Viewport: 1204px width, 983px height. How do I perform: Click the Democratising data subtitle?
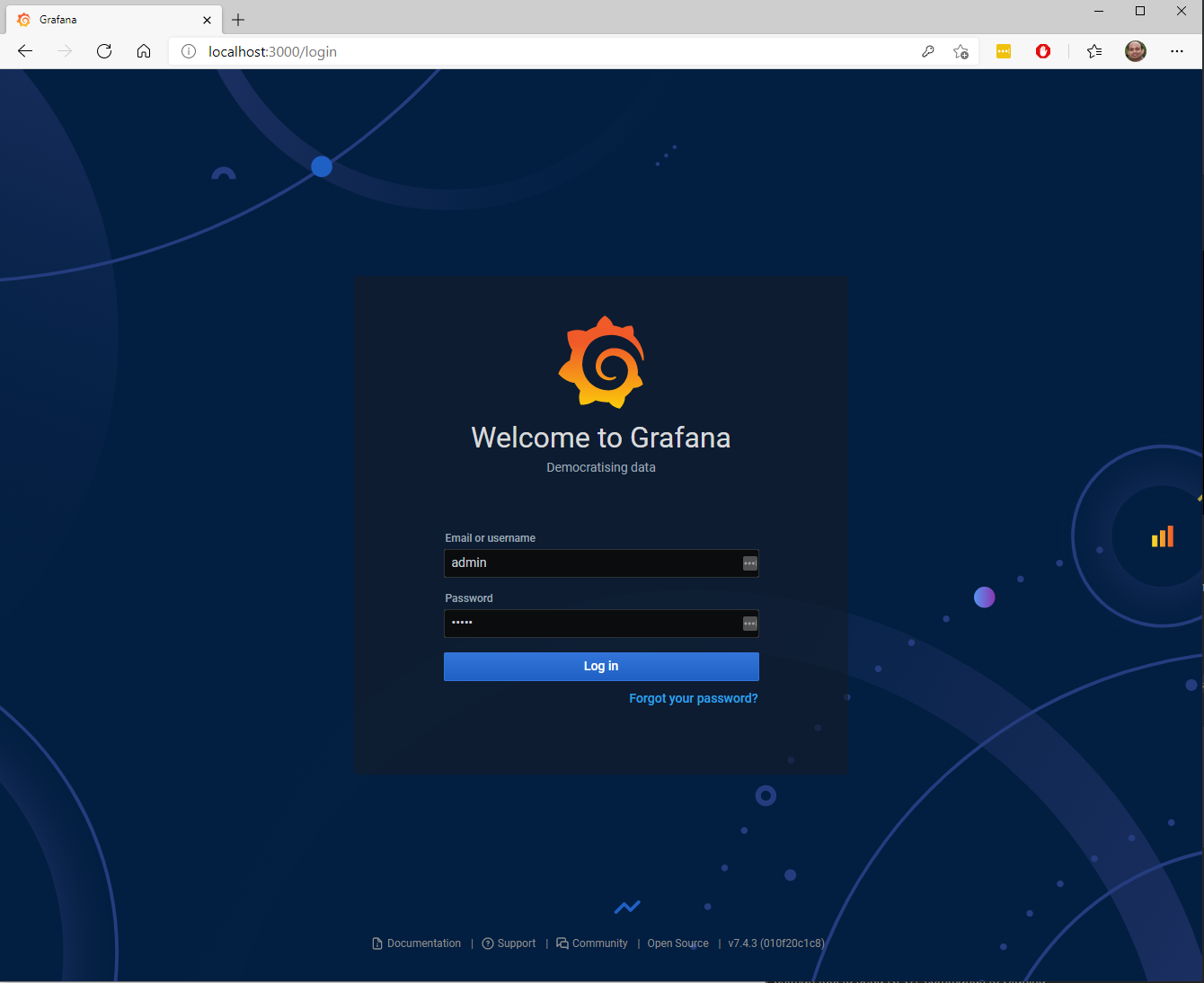click(x=601, y=467)
